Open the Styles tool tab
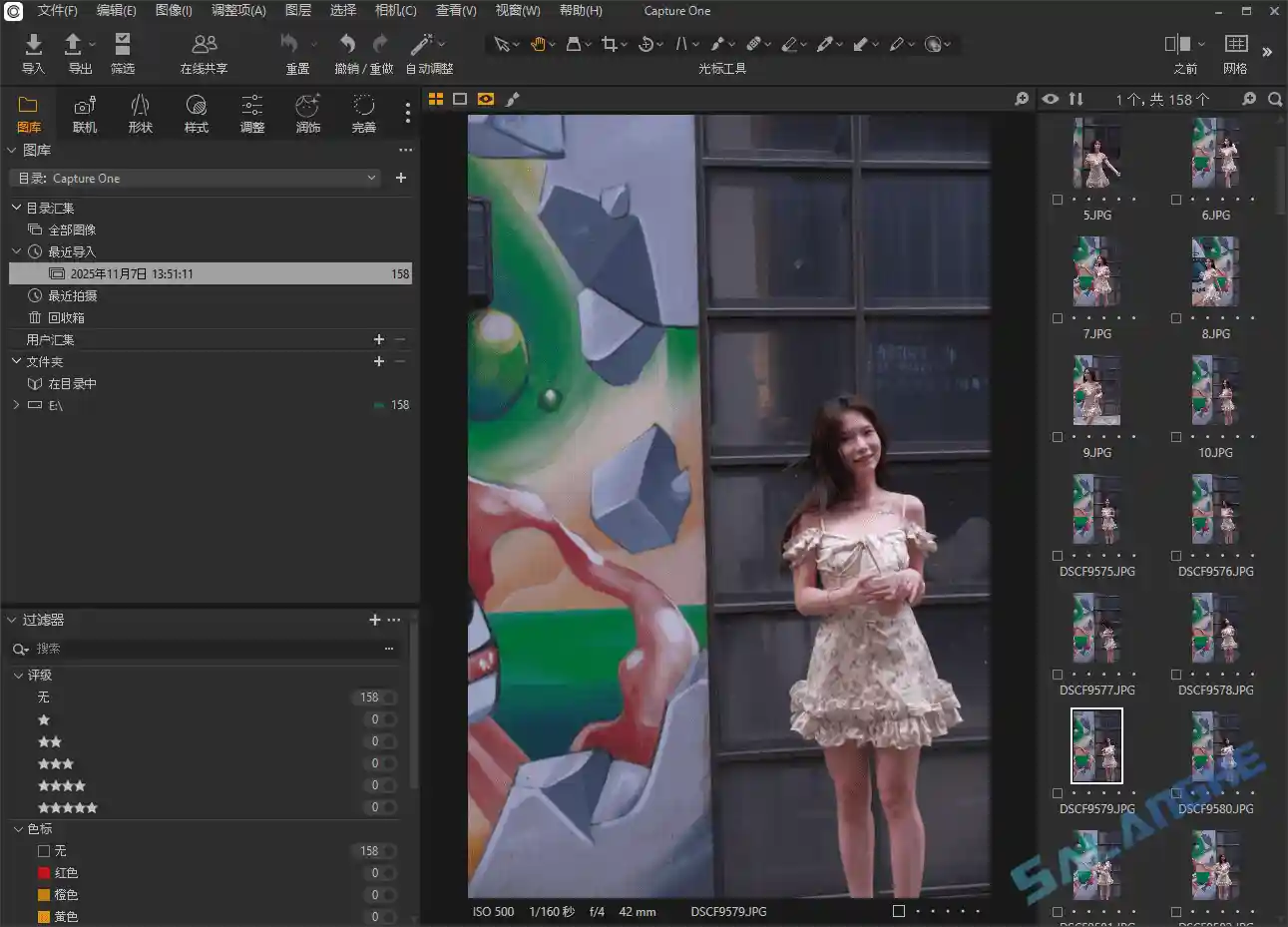Screen dimensions: 1288x927 [x=197, y=112]
